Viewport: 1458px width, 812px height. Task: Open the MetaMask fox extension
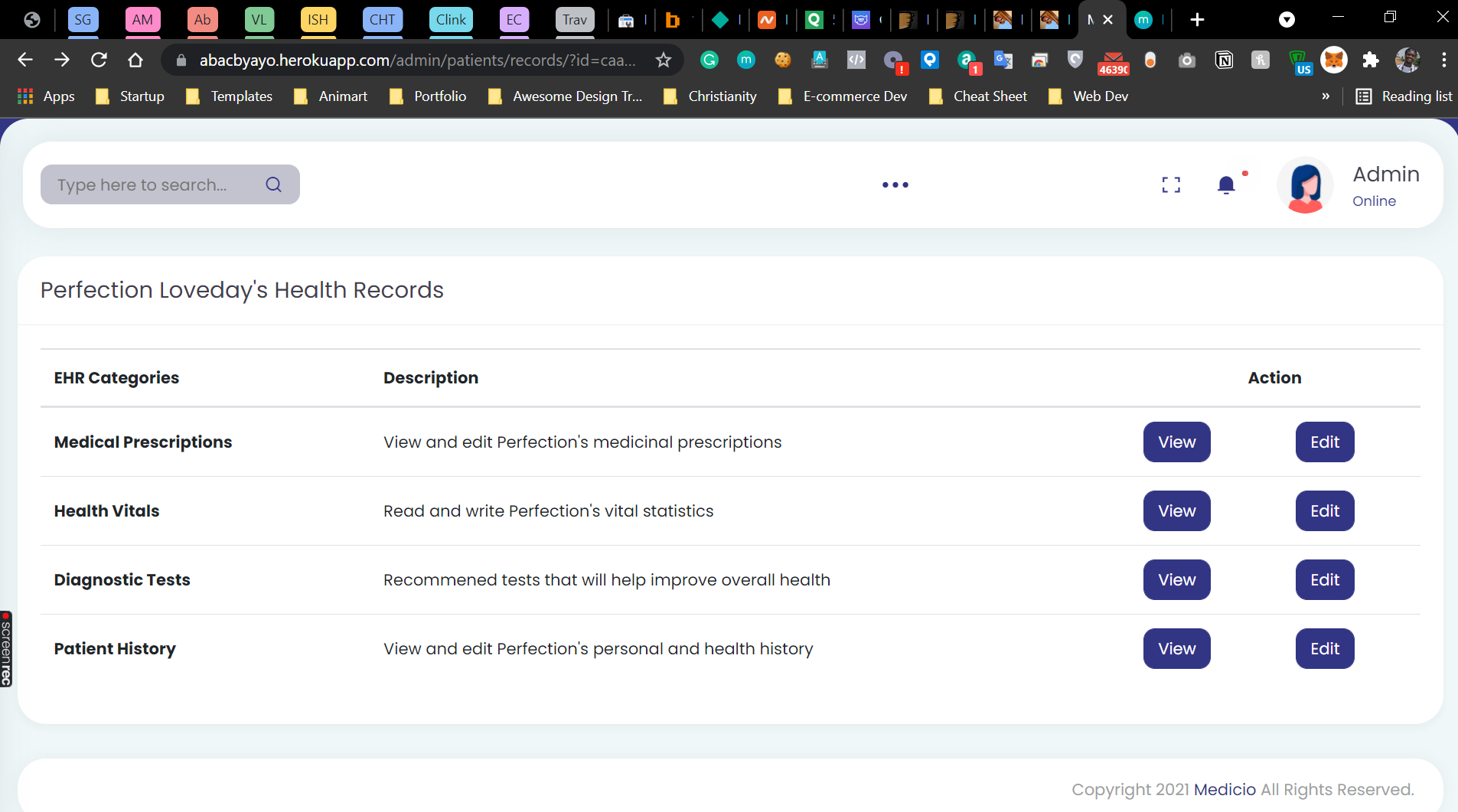1333,60
